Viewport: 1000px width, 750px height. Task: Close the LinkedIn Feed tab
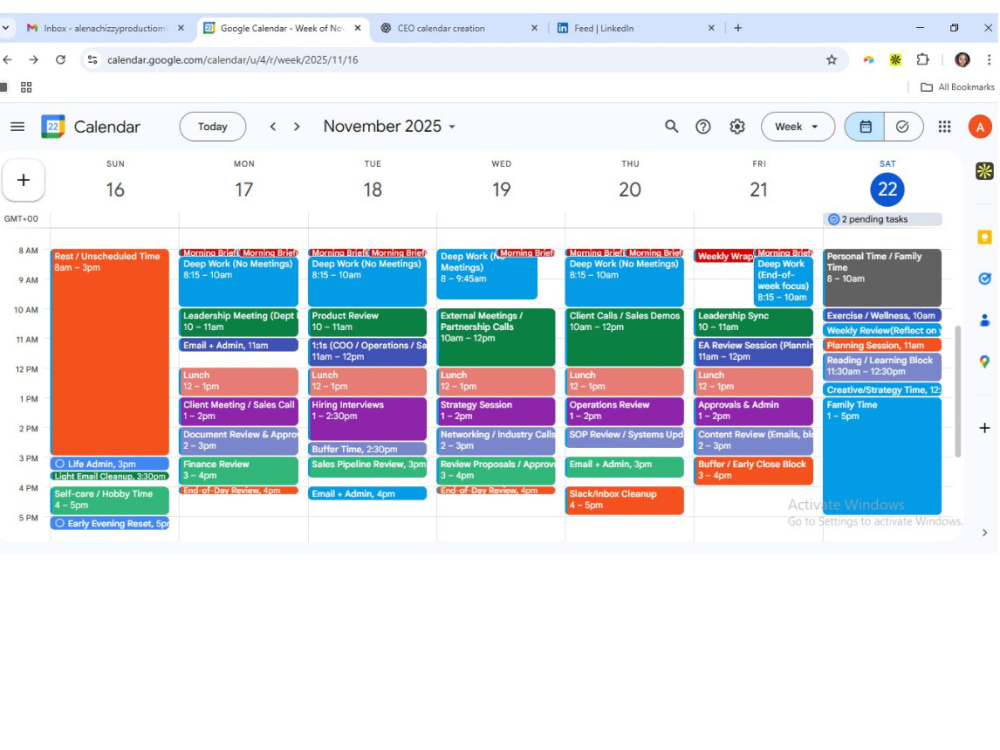710,28
